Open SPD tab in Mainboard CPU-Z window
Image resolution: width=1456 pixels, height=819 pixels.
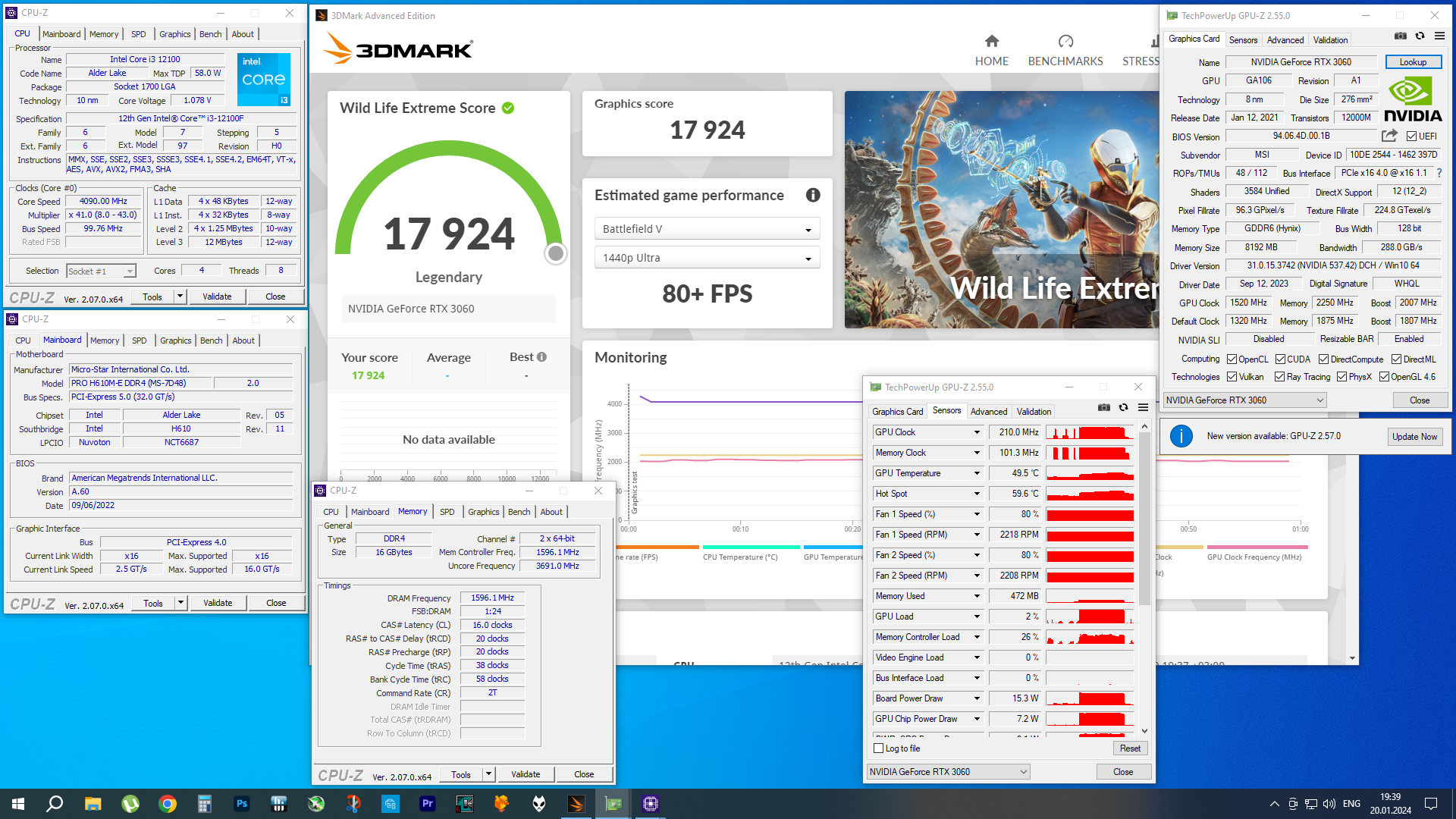click(139, 340)
